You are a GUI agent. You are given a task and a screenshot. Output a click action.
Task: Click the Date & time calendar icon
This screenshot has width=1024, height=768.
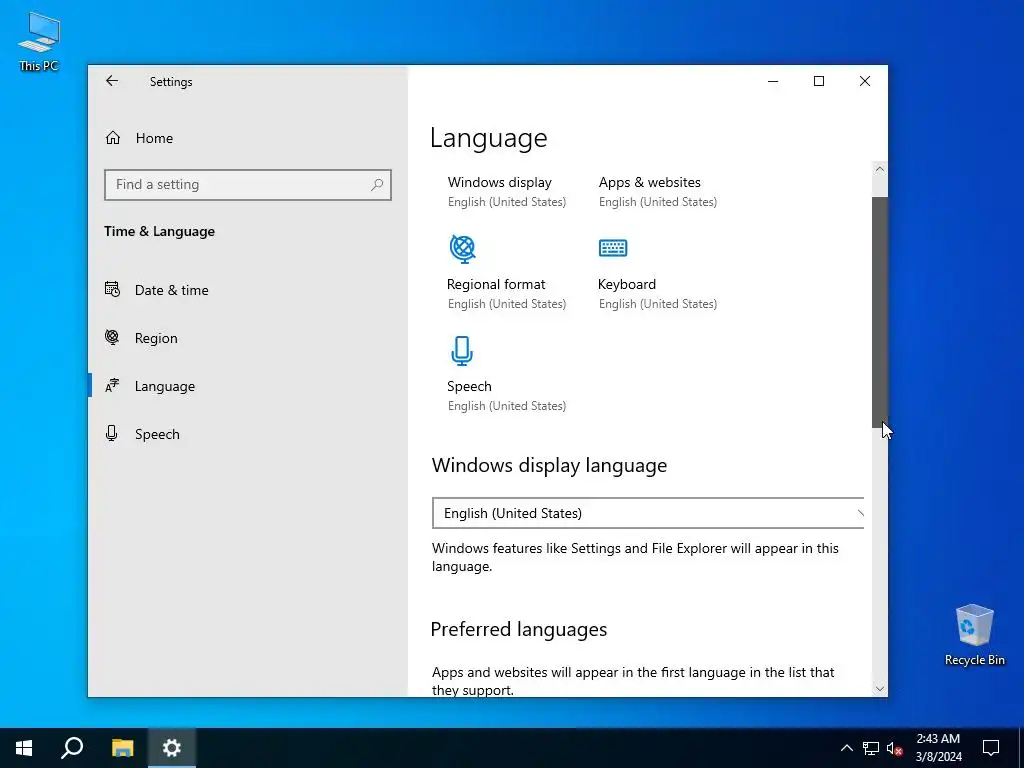point(112,289)
